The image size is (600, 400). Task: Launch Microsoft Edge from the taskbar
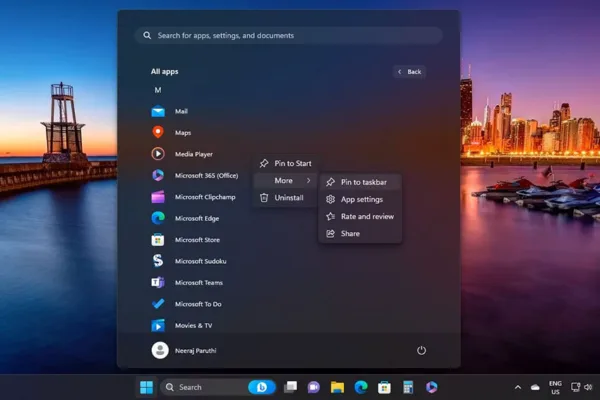(360, 387)
